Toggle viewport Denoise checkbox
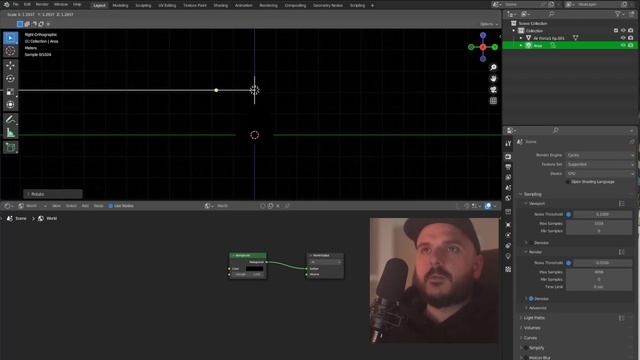 [531, 243]
